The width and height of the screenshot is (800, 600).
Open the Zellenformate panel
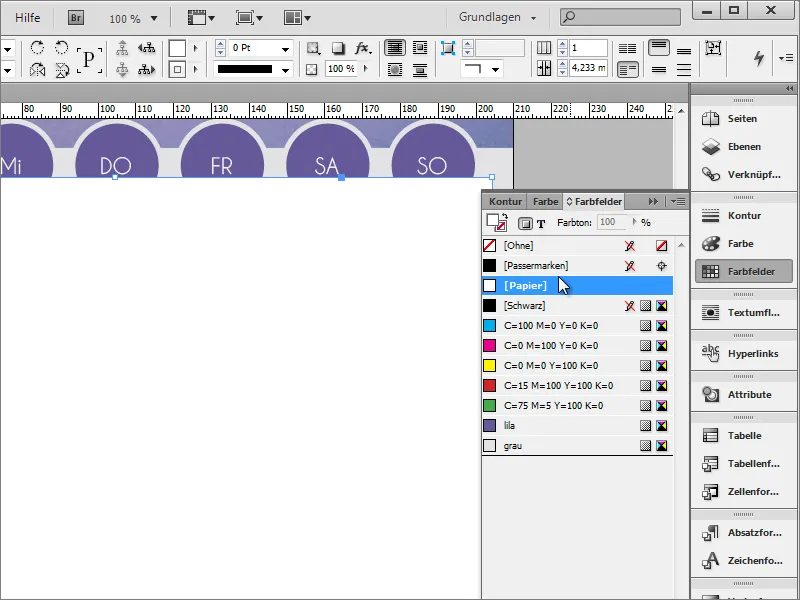[x=743, y=491]
